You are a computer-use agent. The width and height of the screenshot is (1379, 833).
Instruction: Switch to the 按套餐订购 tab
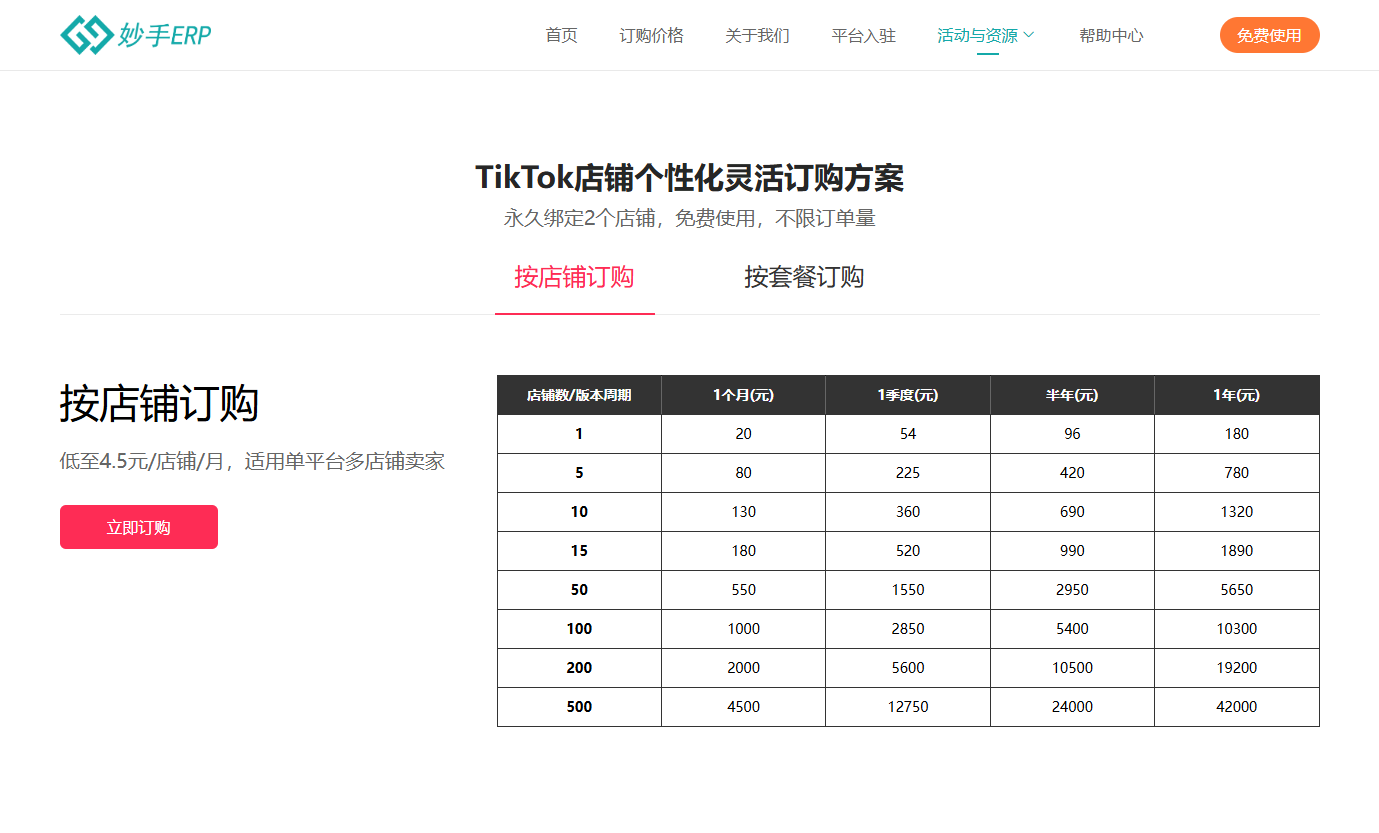[x=804, y=277]
